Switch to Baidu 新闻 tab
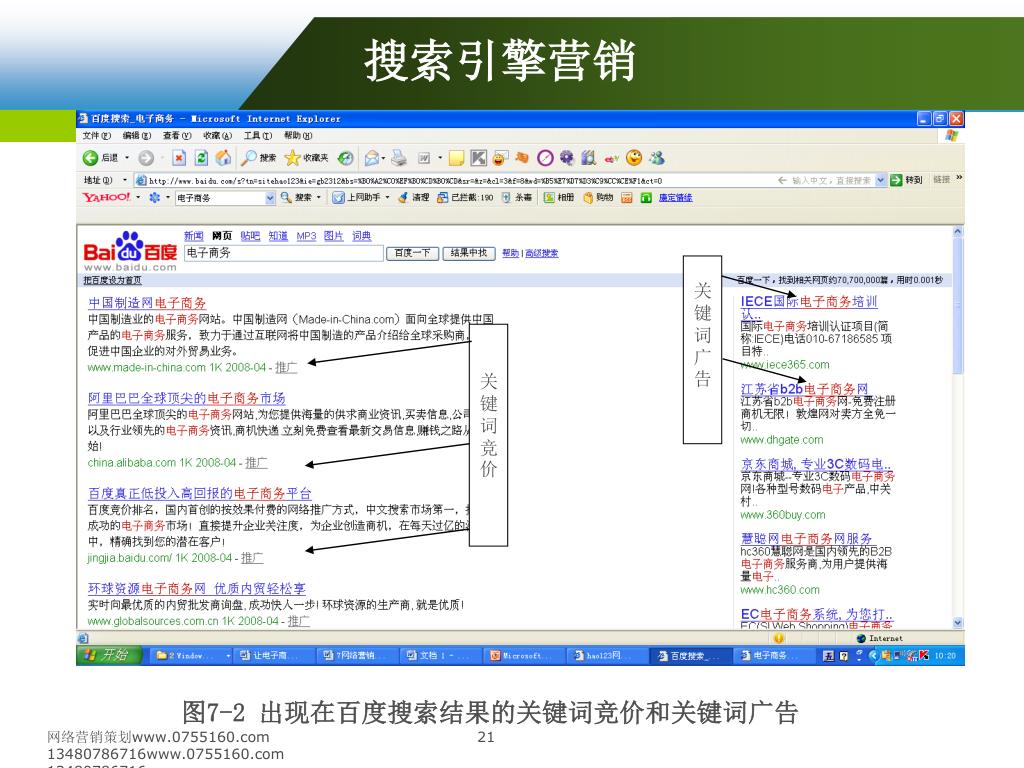 point(193,236)
